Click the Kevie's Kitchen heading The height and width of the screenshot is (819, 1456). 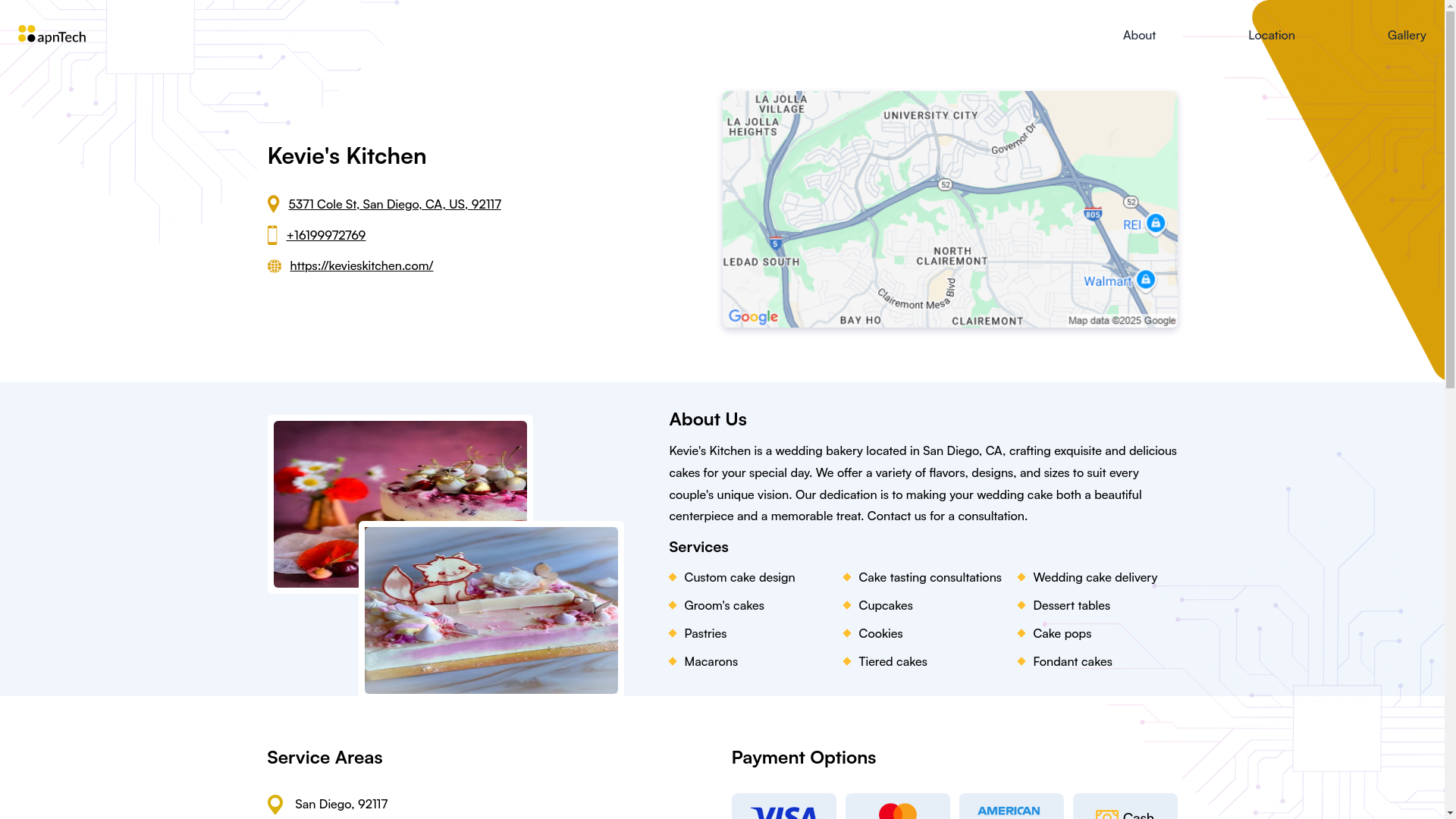(x=347, y=155)
